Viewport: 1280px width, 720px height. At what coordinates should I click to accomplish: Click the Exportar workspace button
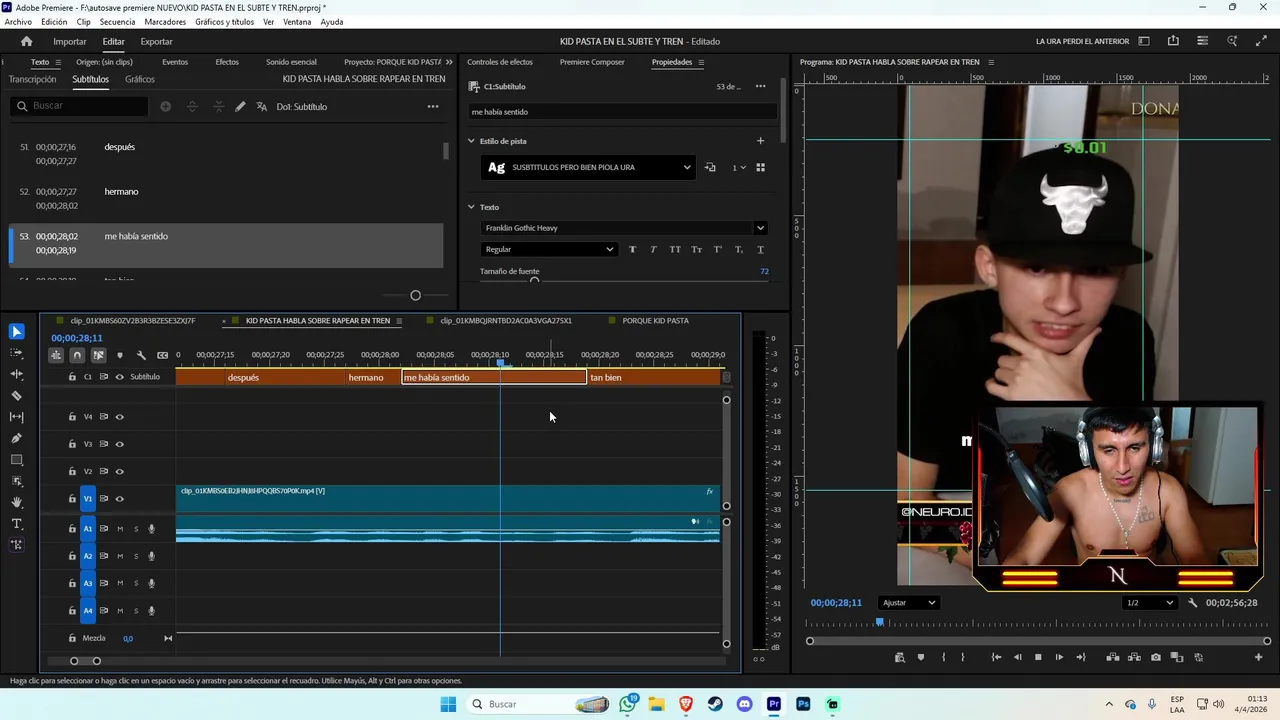click(x=156, y=41)
